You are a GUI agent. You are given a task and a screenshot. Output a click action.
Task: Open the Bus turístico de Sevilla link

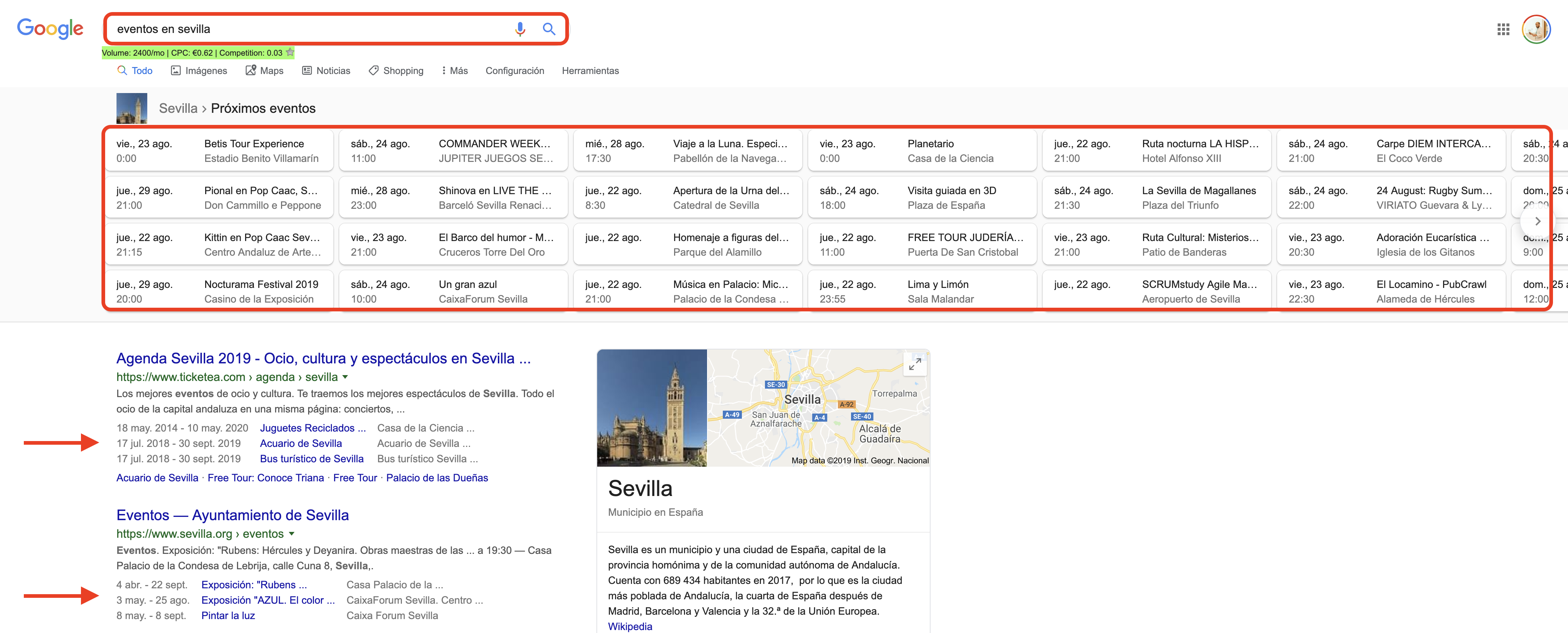tap(312, 459)
